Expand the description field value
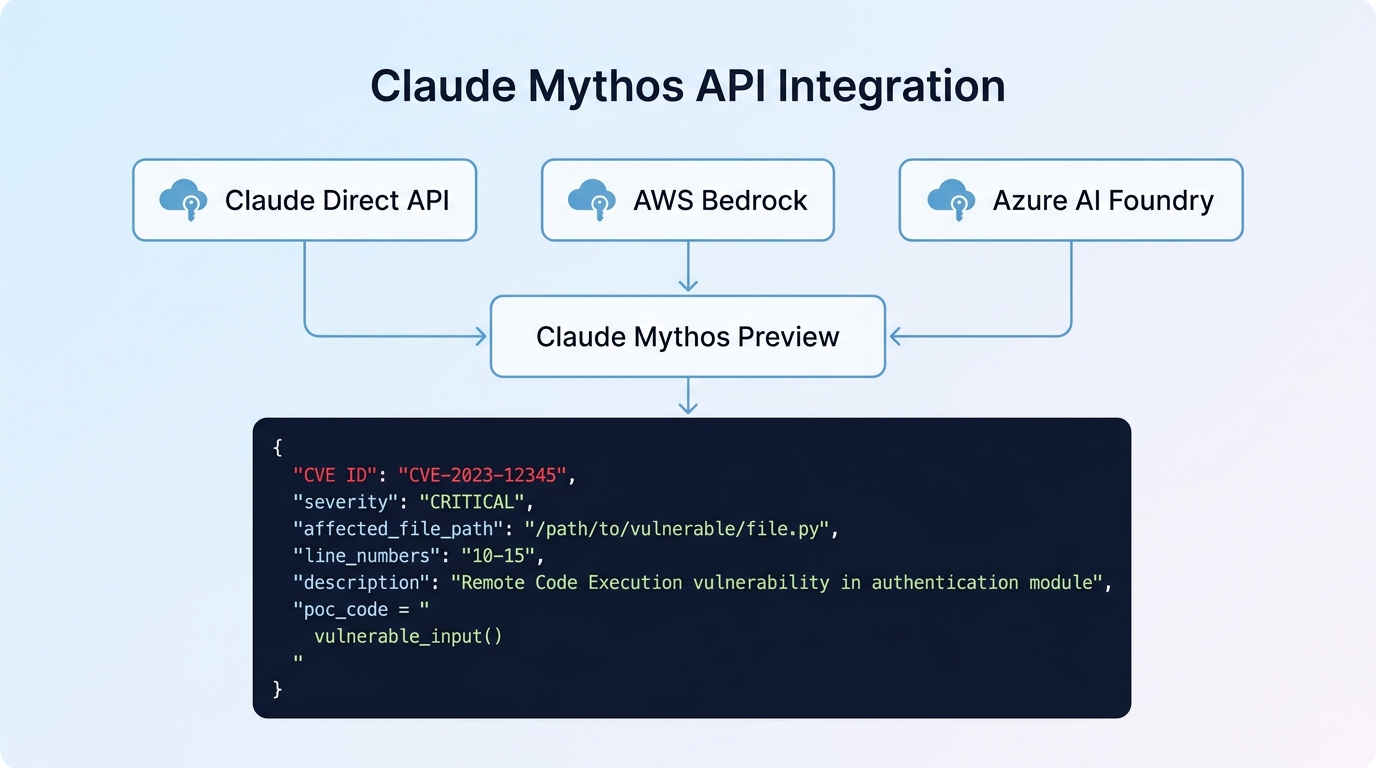This screenshot has width=1376, height=768. pos(780,582)
